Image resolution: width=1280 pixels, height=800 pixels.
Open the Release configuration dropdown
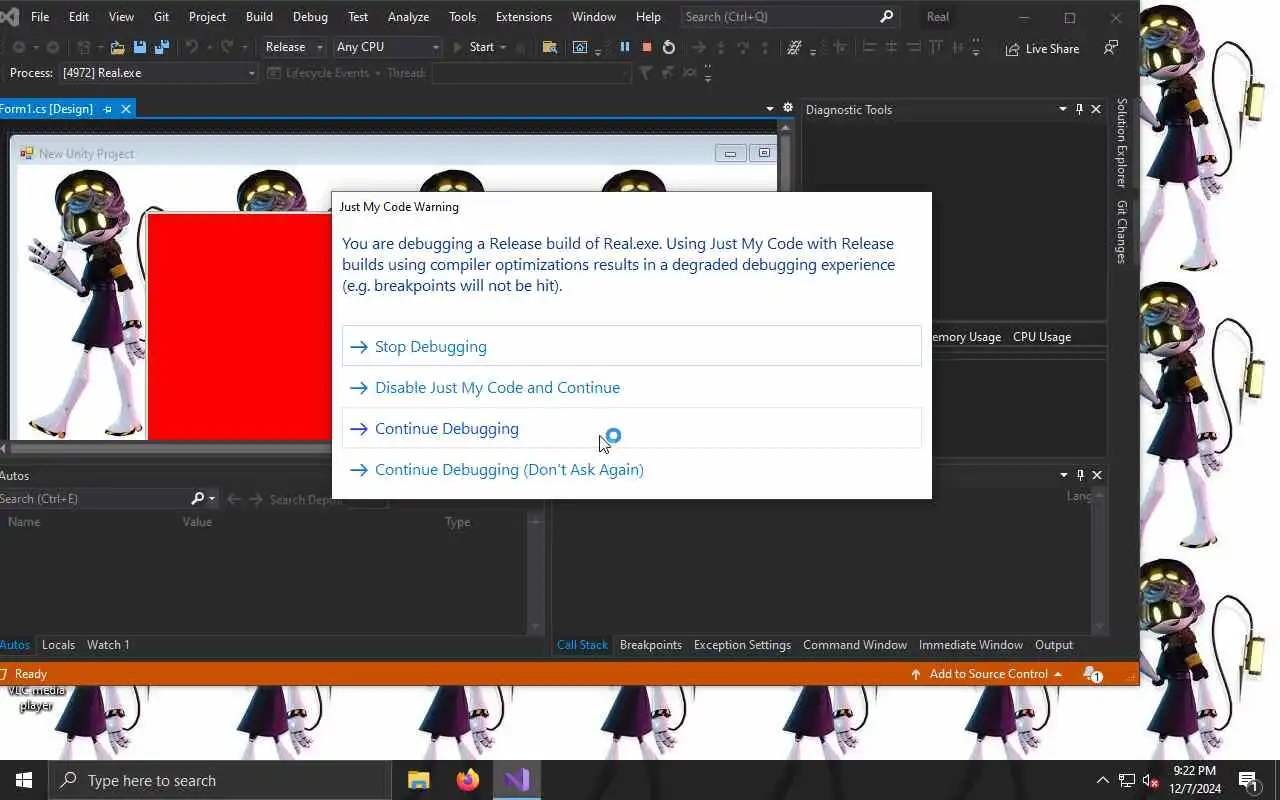293,47
